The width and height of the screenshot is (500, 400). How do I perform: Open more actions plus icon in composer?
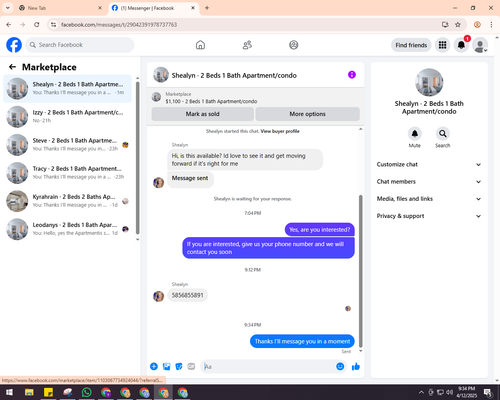click(154, 367)
